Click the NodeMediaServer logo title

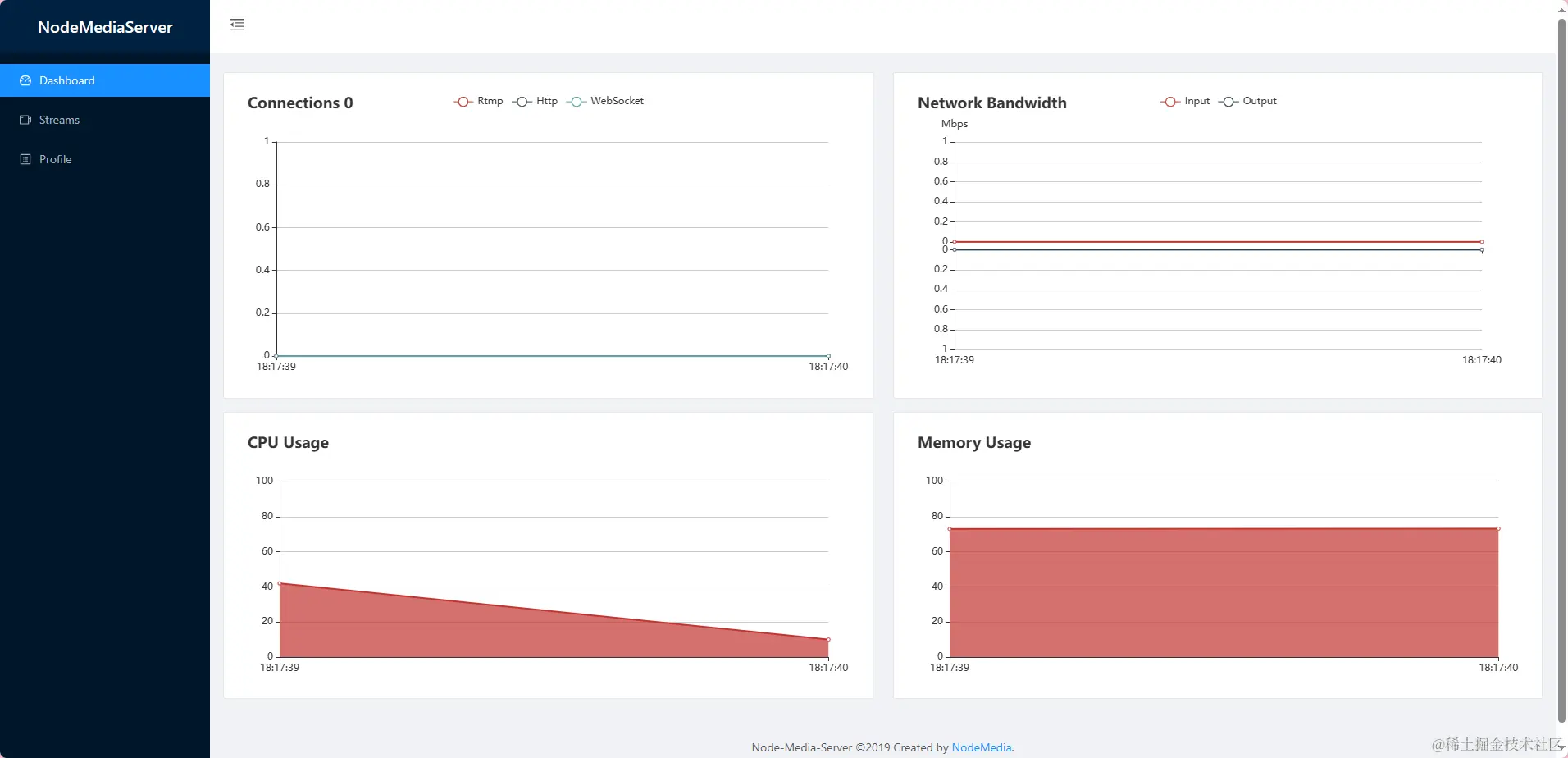click(x=105, y=27)
